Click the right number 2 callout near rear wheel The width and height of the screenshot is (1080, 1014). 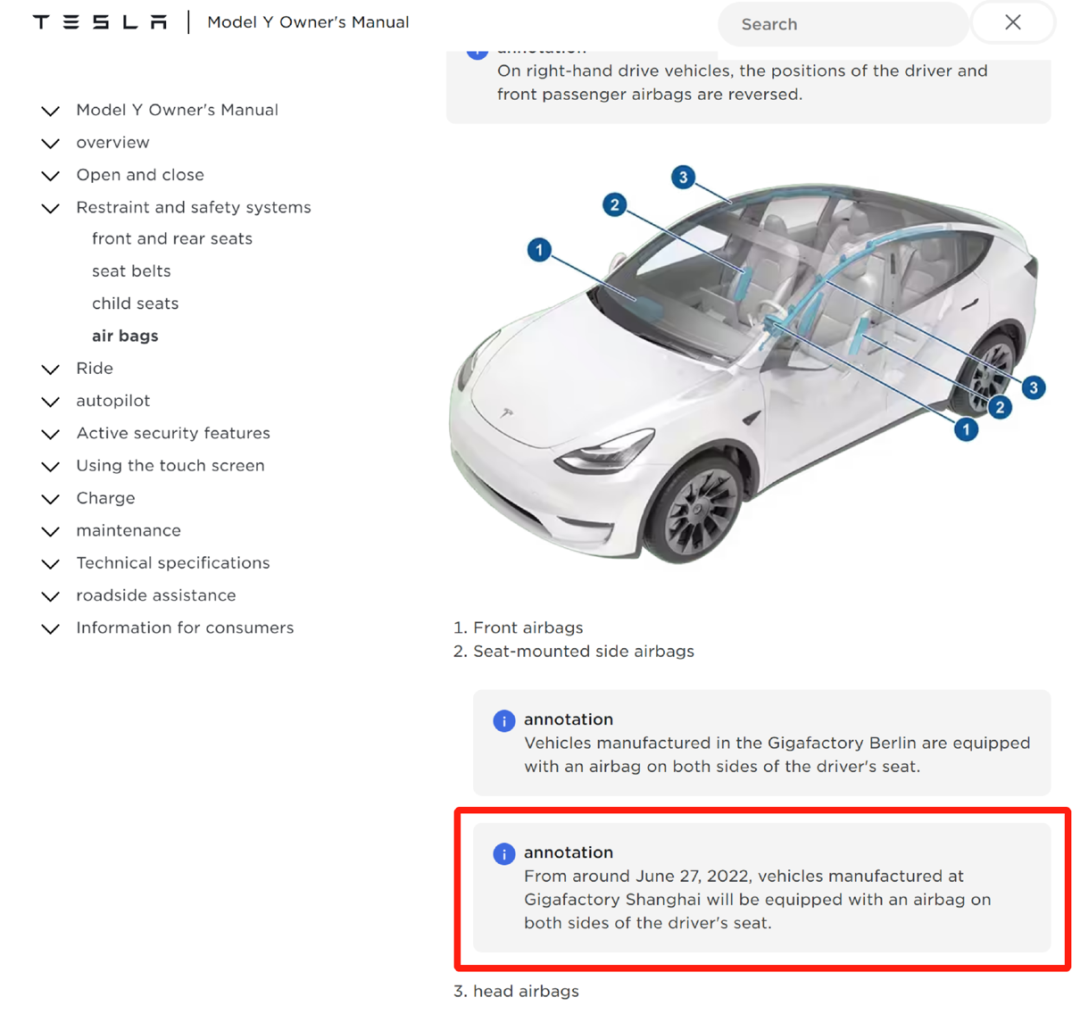point(1000,407)
